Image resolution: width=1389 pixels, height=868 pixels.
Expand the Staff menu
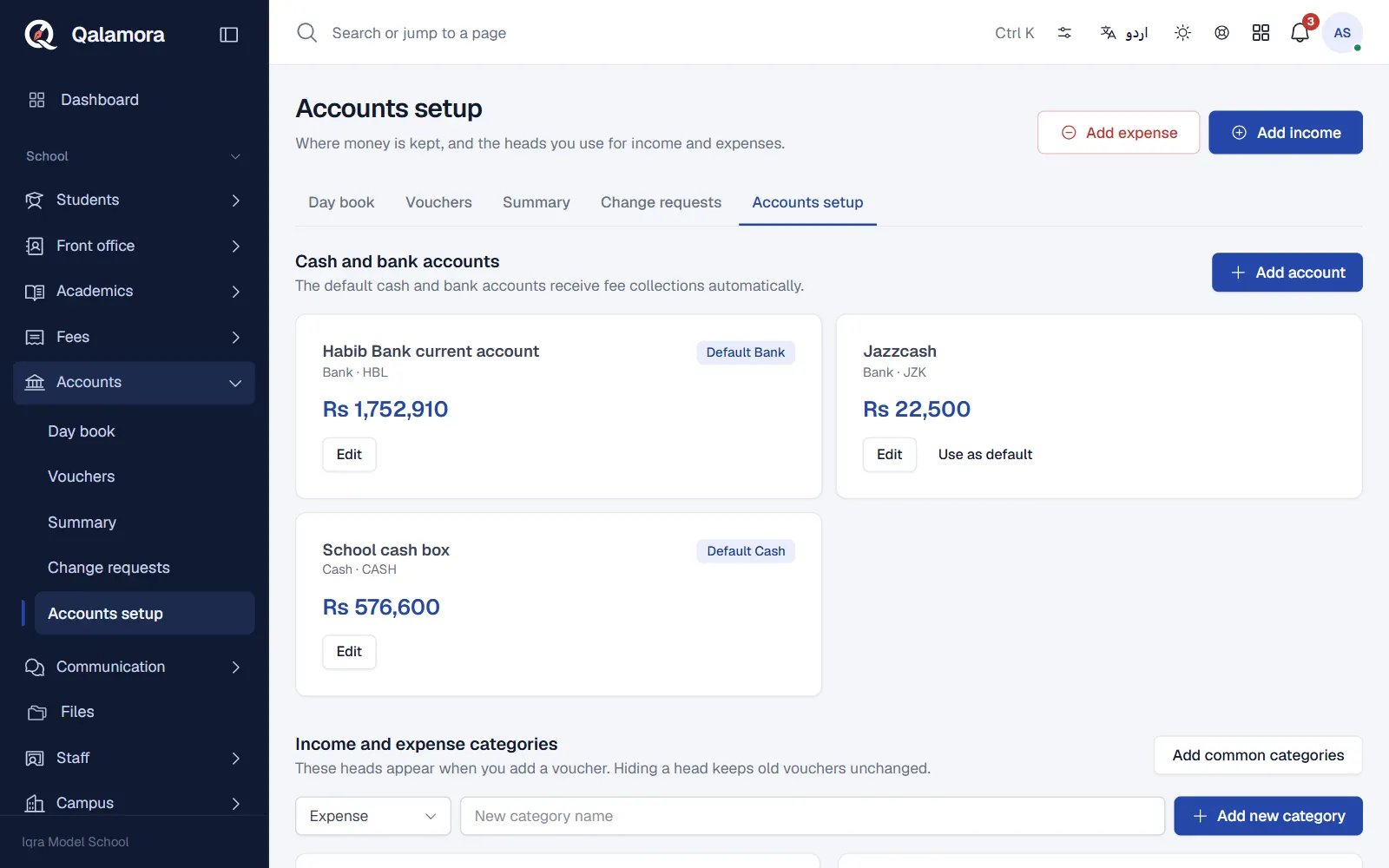pyautogui.click(x=135, y=758)
